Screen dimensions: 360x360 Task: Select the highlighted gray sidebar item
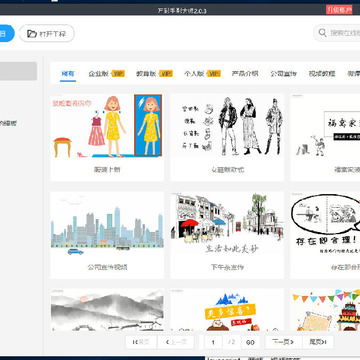[18, 71]
